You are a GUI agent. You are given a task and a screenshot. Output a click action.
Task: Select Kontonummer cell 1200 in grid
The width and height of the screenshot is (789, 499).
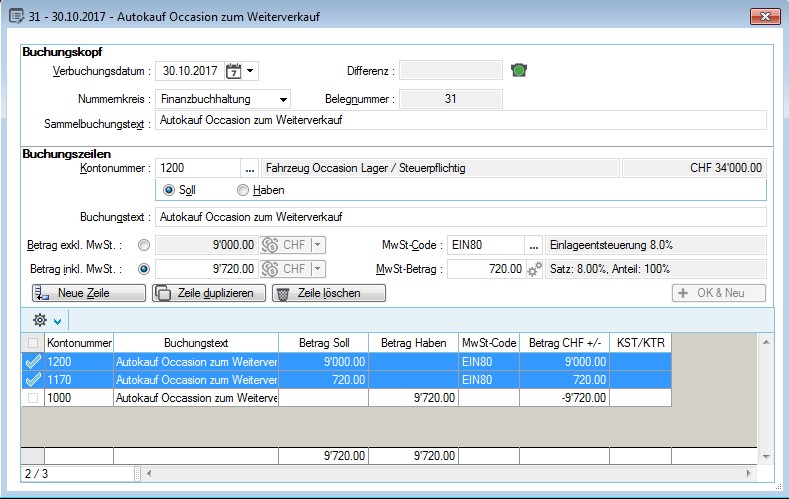tap(79, 362)
